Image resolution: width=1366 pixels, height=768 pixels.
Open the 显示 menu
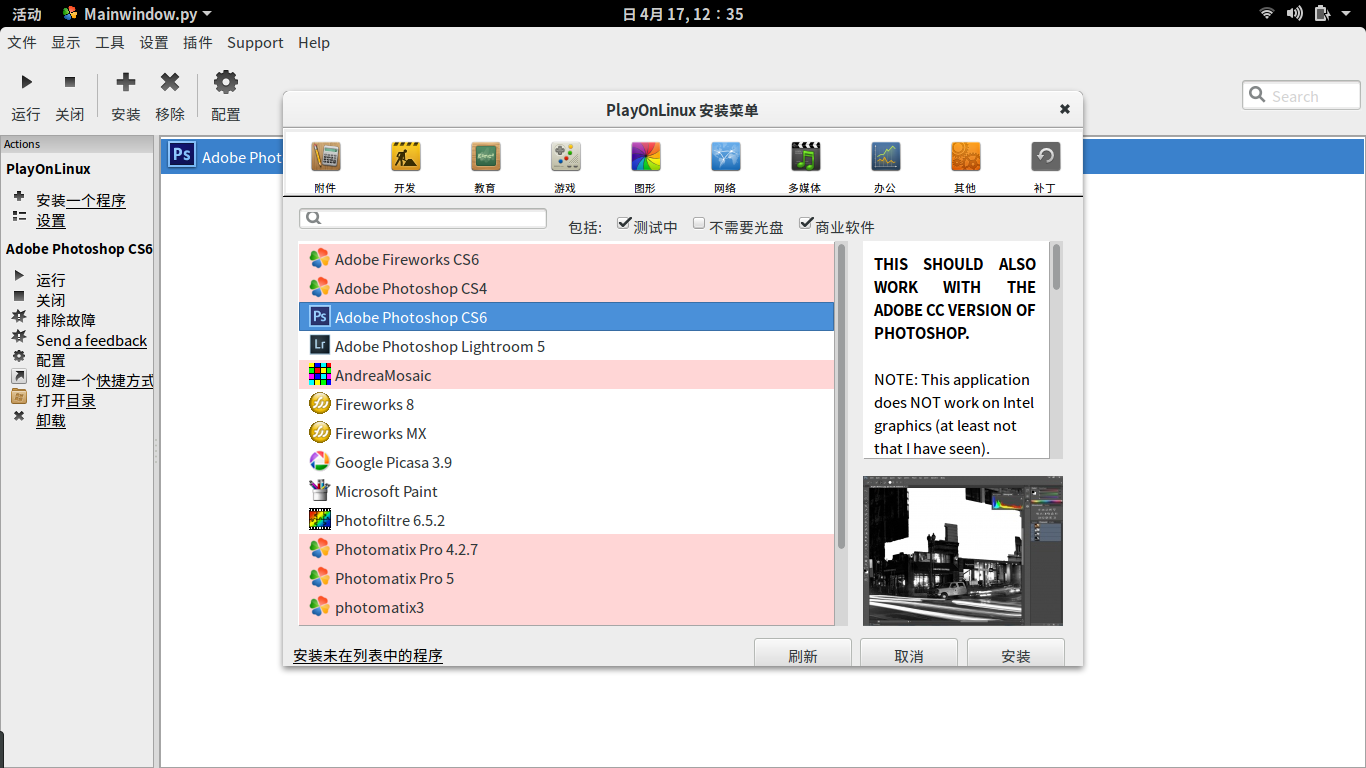(x=66, y=42)
